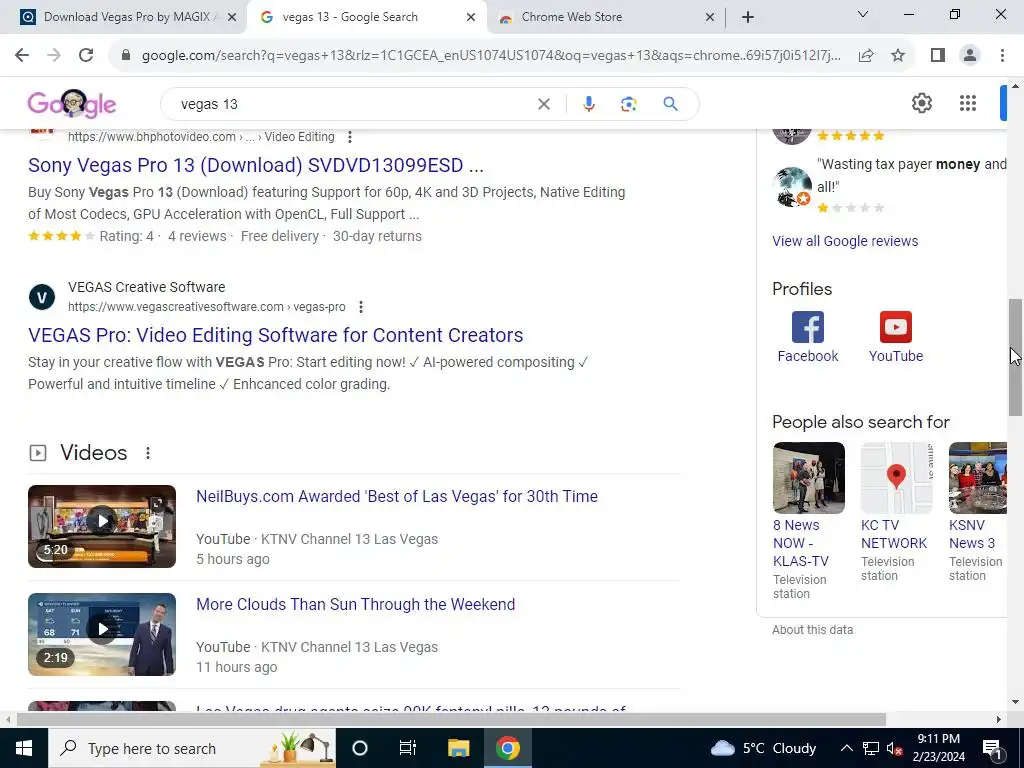Viewport: 1024px width, 768px height.
Task: Show hidden system tray icons
Action: tap(846, 748)
